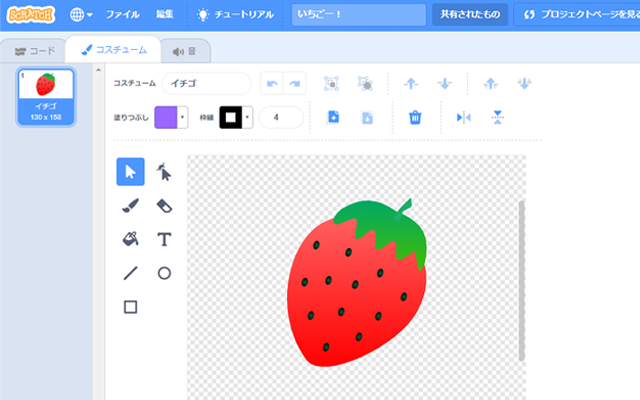Image resolution: width=640 pixels, height=400 pixels.
Task: Click the Paste icon
Action: pyautogui.click(x=367, y=118)
